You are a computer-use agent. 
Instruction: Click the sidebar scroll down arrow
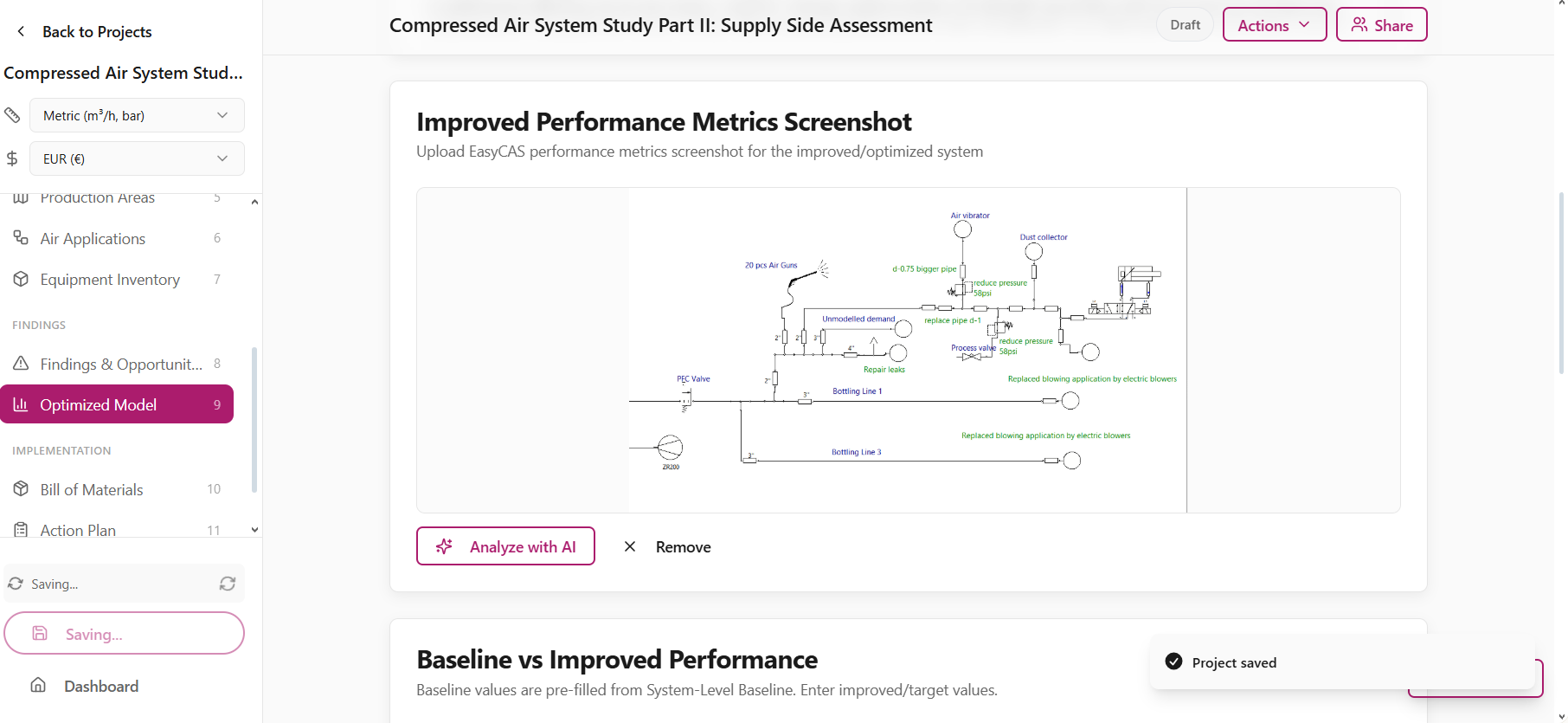254,530
